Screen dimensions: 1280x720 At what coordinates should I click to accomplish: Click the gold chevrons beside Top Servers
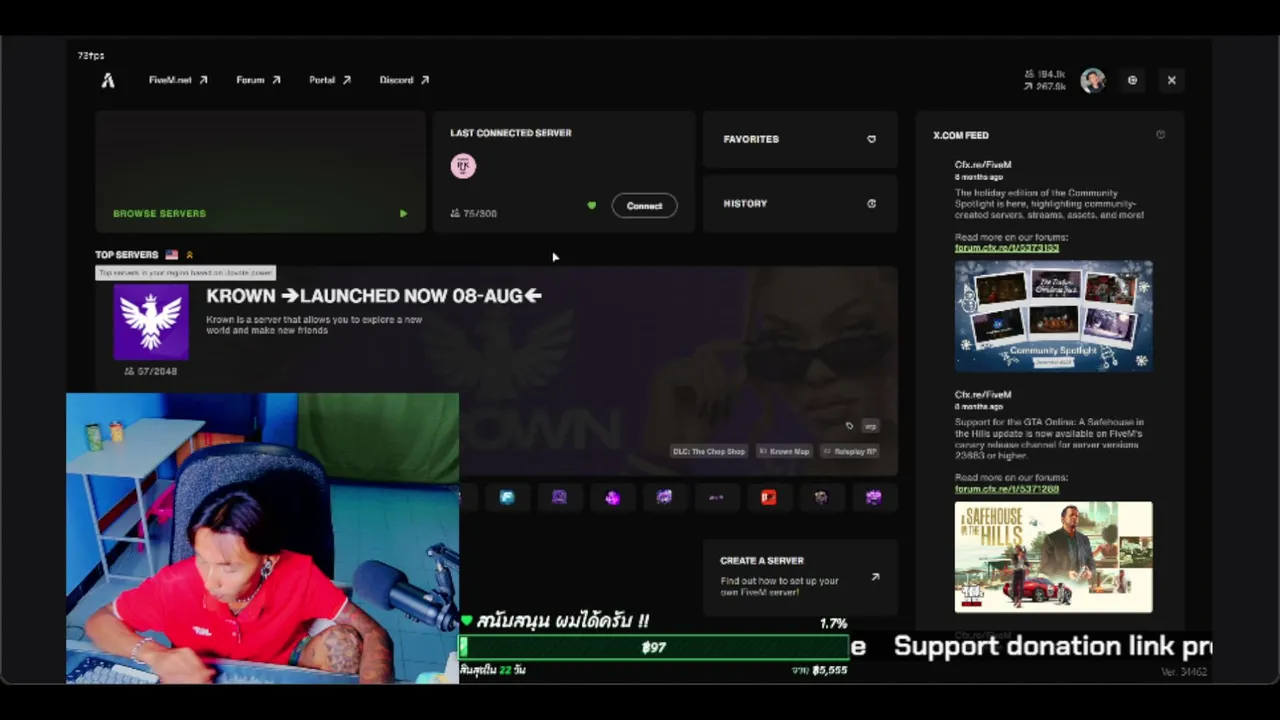[189, 255]
